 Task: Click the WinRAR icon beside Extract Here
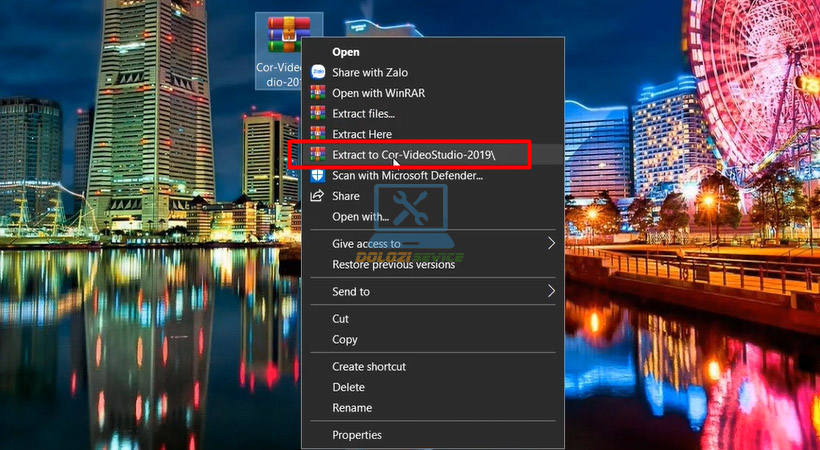[x=317, y=133]
